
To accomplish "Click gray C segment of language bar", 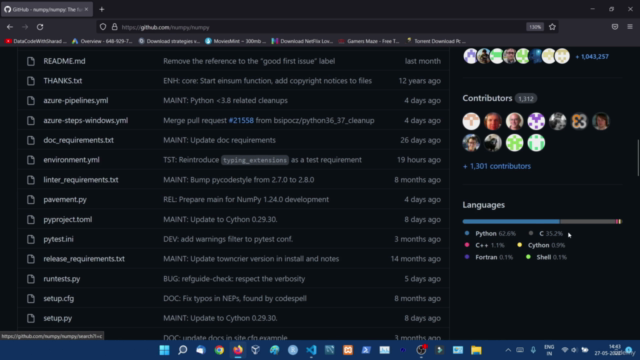I will coord(588,222).
